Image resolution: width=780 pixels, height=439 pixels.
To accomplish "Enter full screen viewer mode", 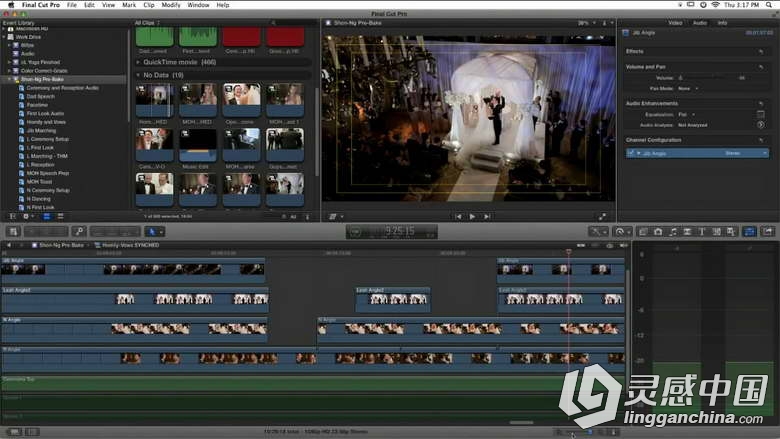I will [x=602, y=217].
